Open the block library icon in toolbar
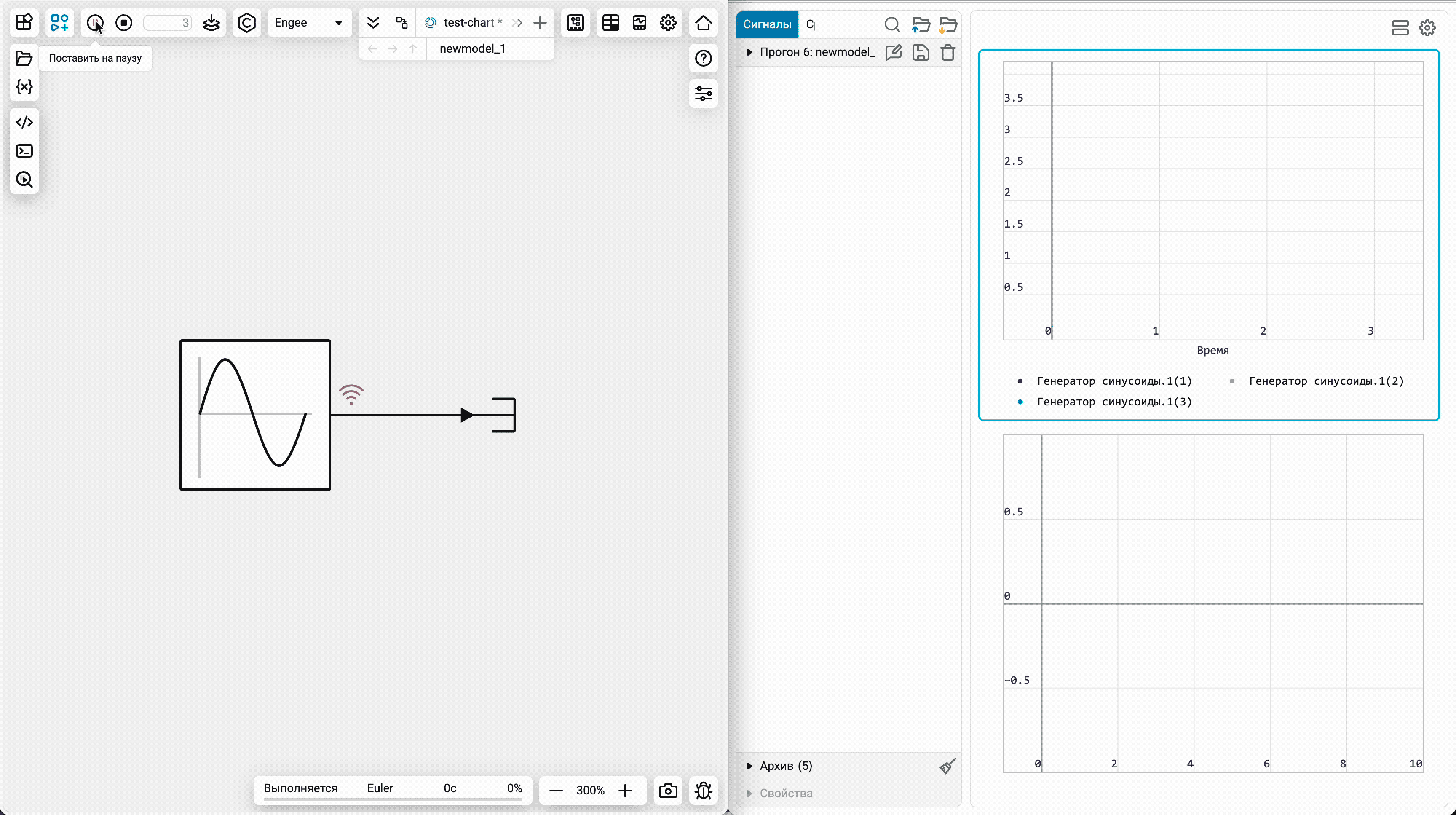The height and width of the screenshot is (815, 1456). [x=24, y=23]
